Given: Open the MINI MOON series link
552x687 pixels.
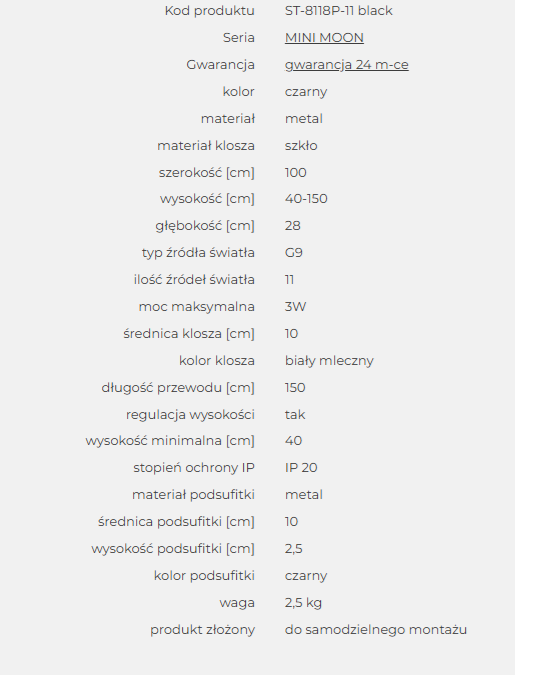Looking at the screenshot, I should tap(324, 38).
